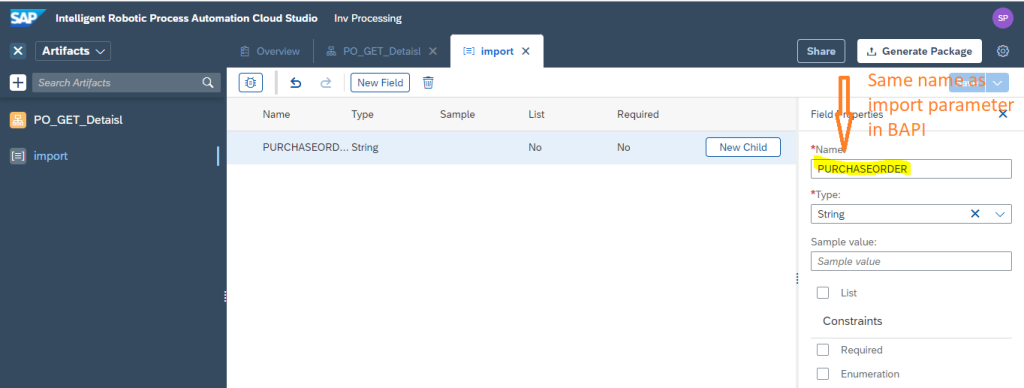Open the SP user avatar menu

tap(1002, 18)
